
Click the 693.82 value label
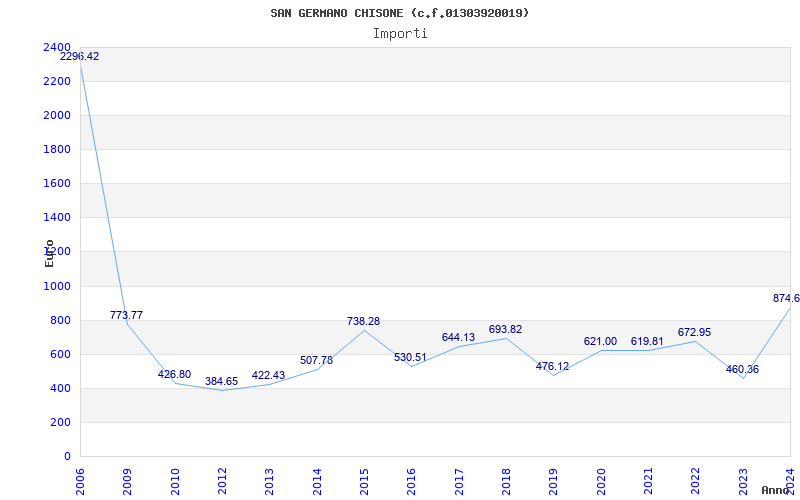coord(505,330)
